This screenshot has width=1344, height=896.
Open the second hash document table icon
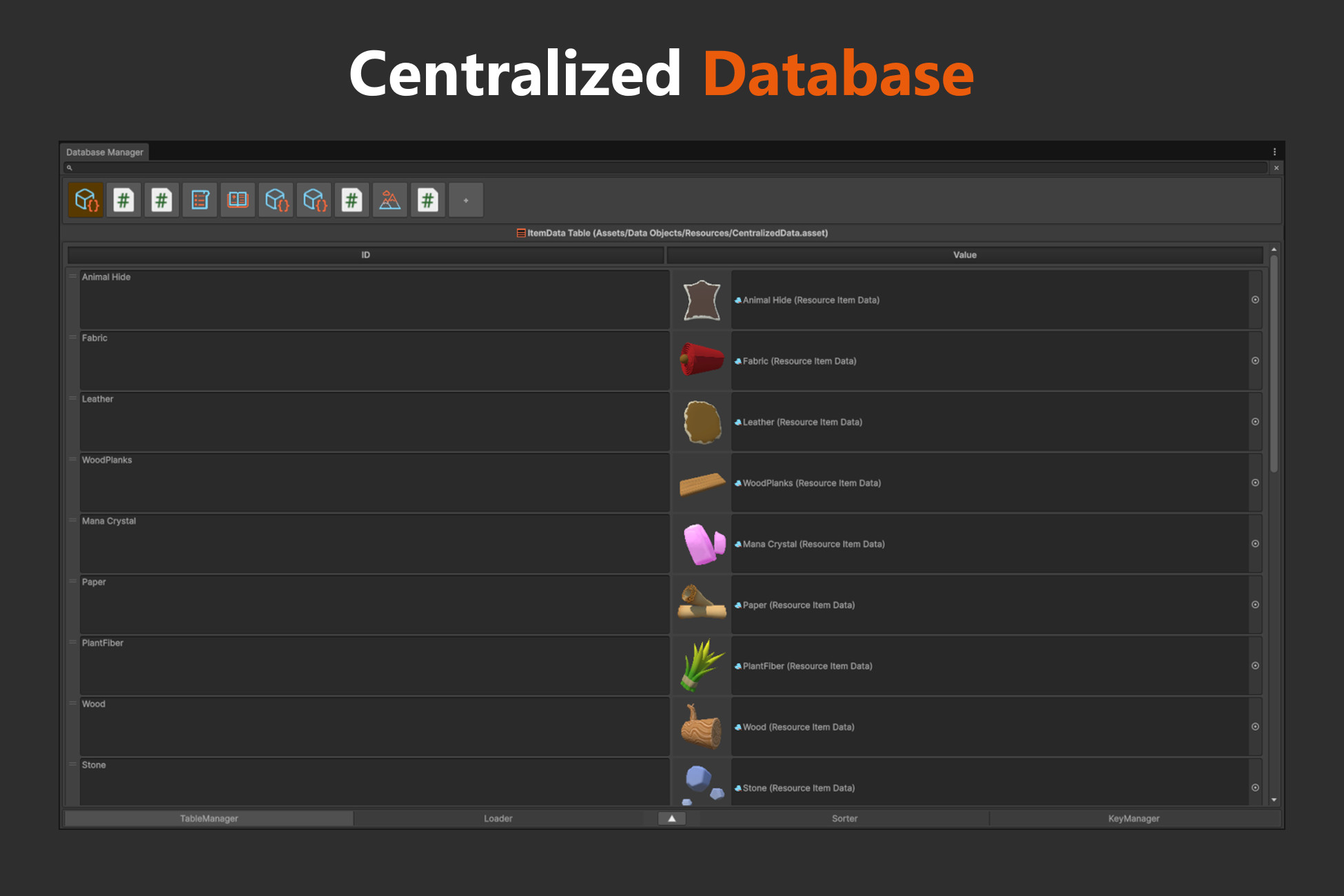pos(161,200)
